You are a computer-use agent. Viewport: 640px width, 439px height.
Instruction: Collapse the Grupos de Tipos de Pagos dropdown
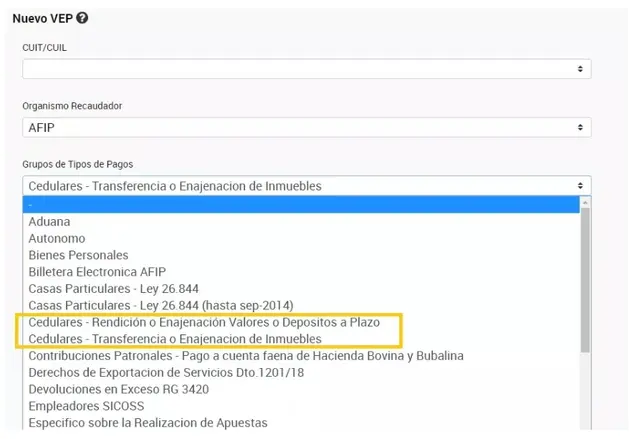(x=307, y=186)
